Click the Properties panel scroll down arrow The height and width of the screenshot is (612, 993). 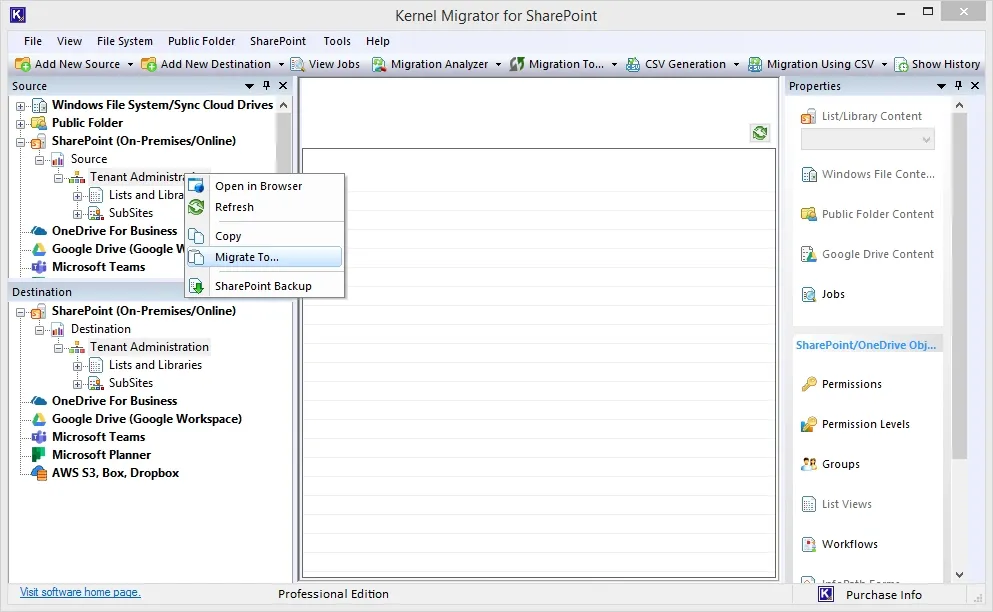tap(959, 575)
